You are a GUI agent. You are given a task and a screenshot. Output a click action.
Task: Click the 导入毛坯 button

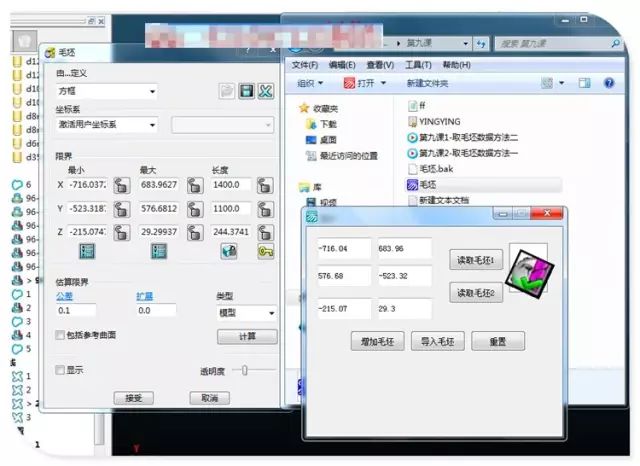click(438, 341)
